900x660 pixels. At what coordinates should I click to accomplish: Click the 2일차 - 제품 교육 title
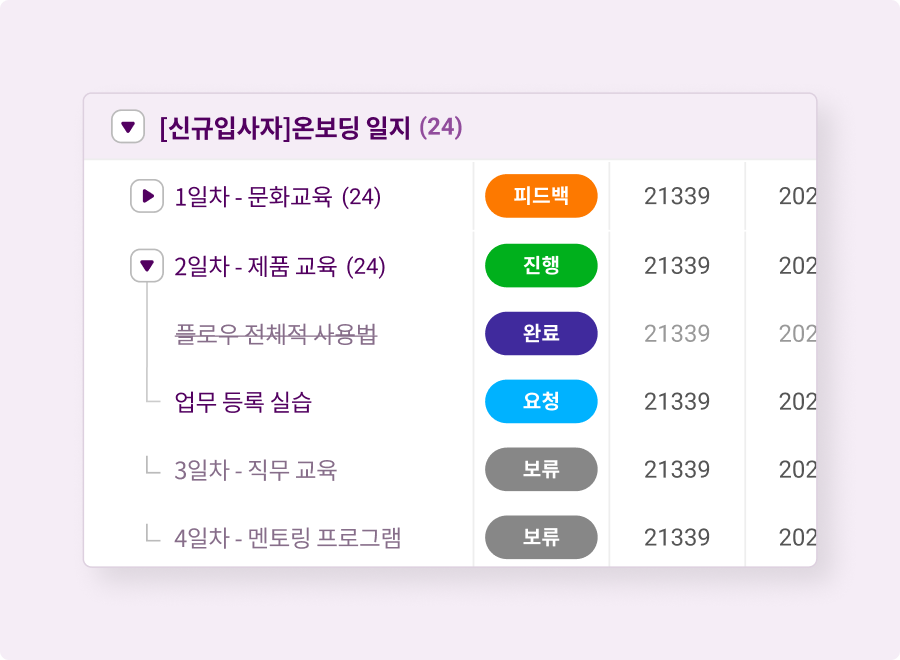pyautogui.click(x=279, y=266)
